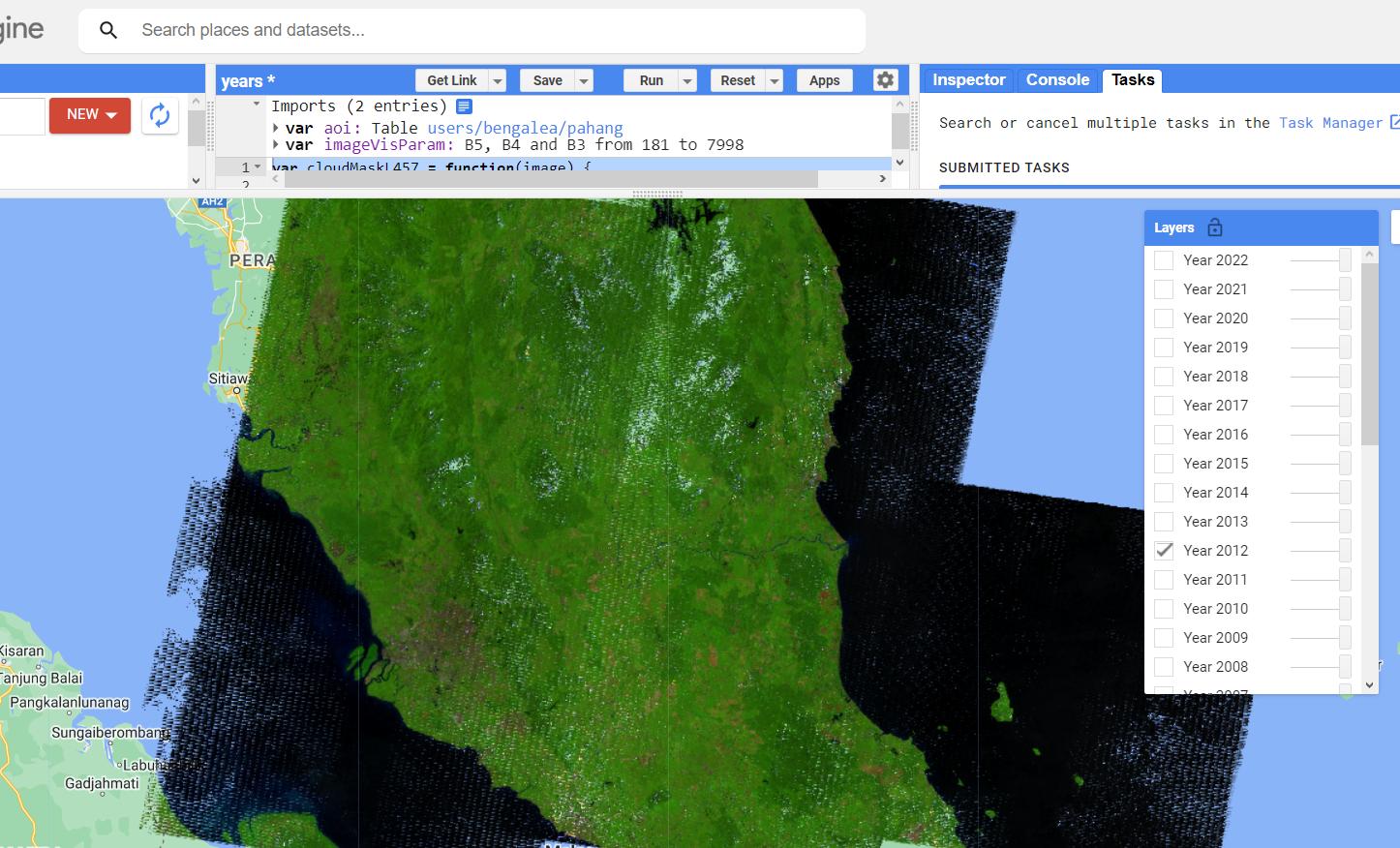
Task: Switch to the Console tab
Action: 1057,79
